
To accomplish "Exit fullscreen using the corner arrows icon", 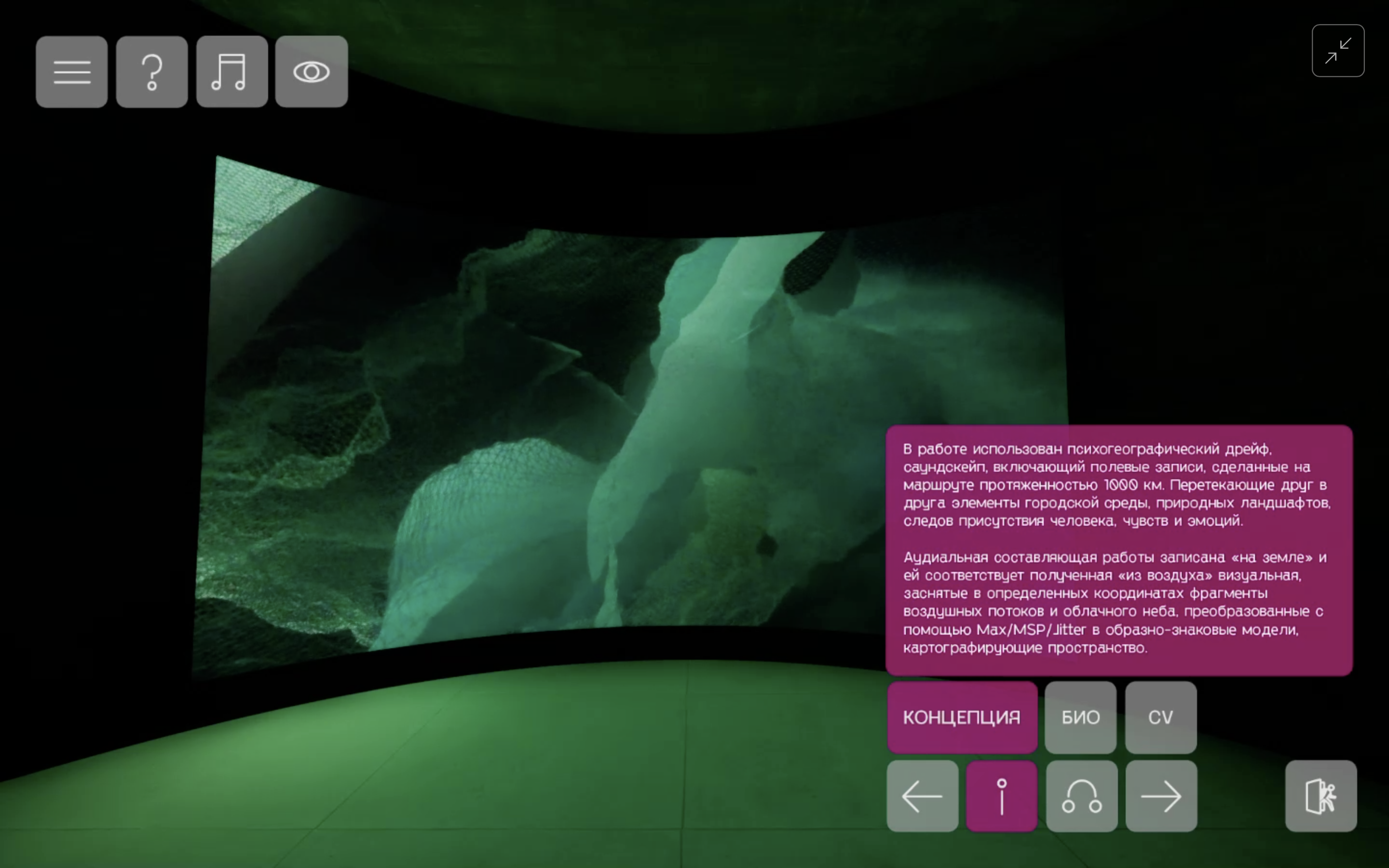I will tap(1337, 51).
